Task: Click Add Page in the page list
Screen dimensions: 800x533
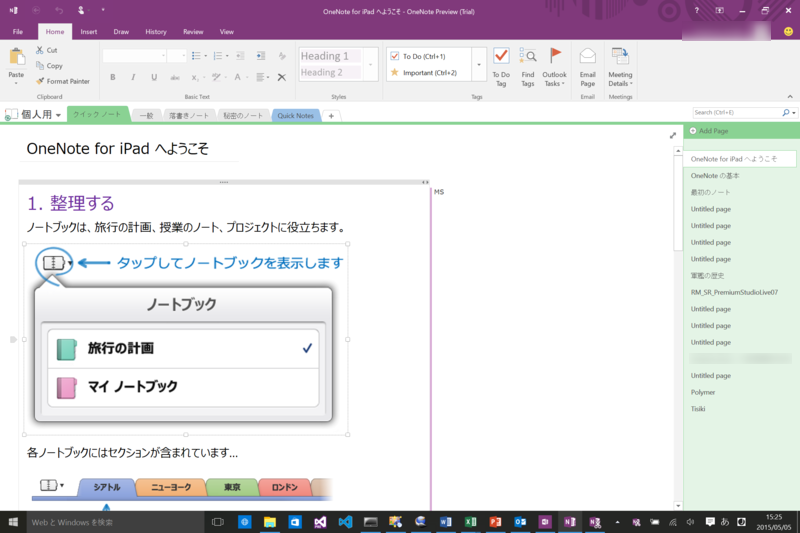Action: [x=709, y=131]
